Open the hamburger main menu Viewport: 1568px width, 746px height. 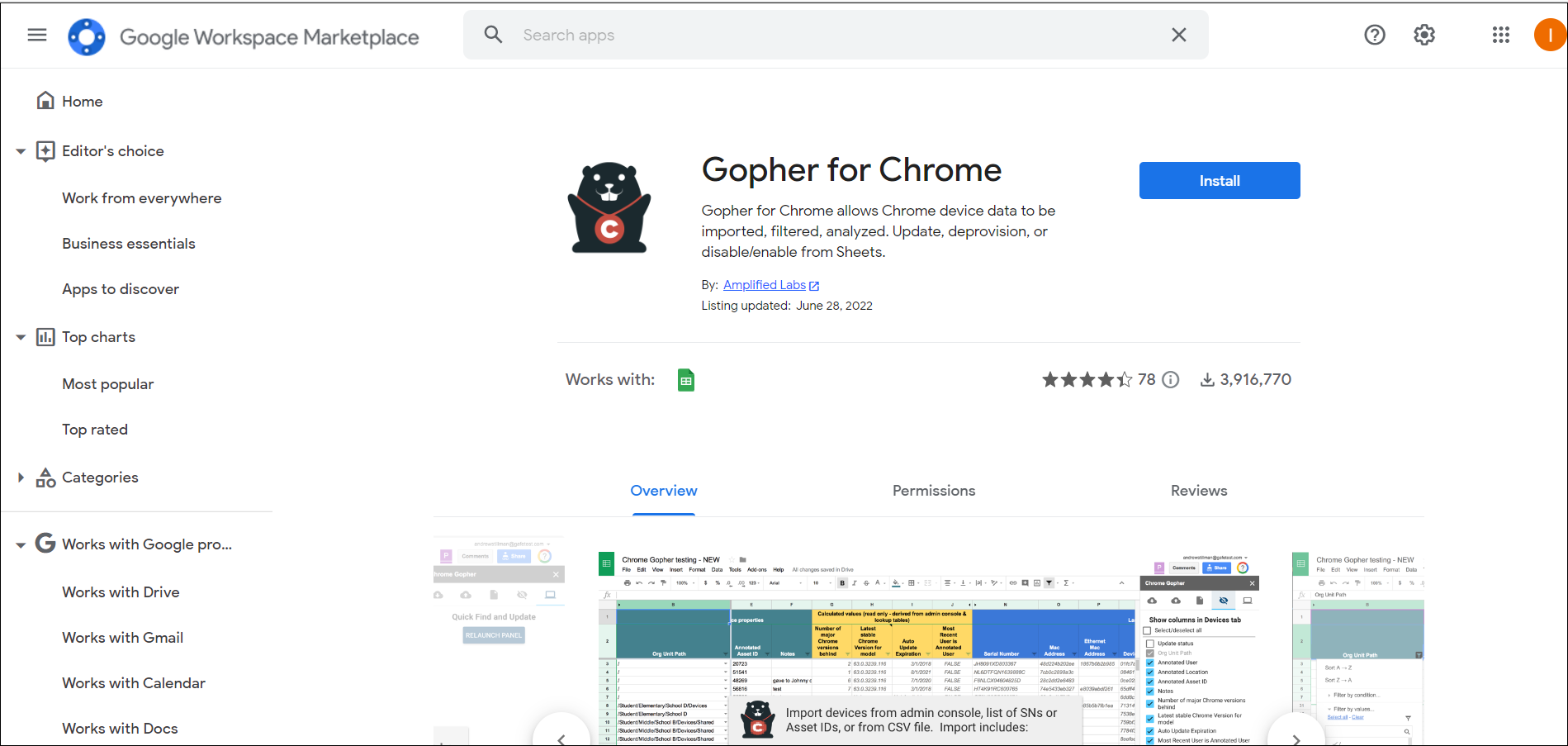[x=37, y=35]
